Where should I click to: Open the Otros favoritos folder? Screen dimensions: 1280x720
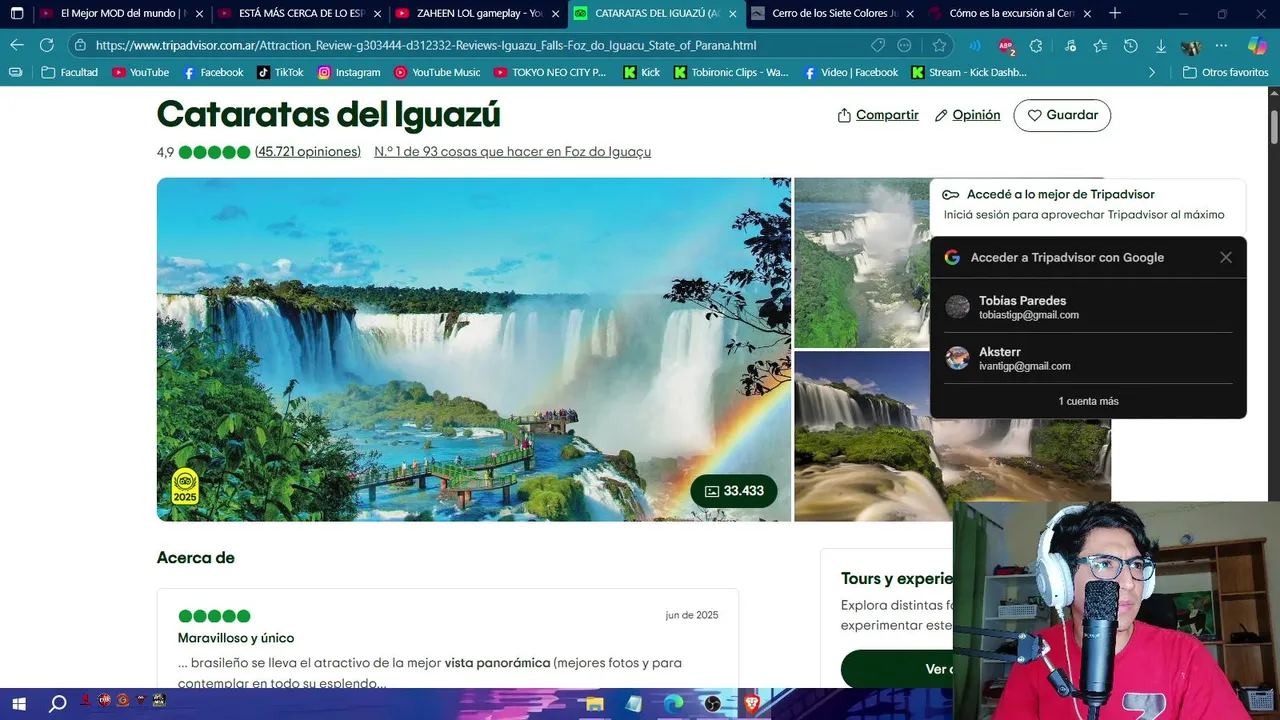point(1225,72)
